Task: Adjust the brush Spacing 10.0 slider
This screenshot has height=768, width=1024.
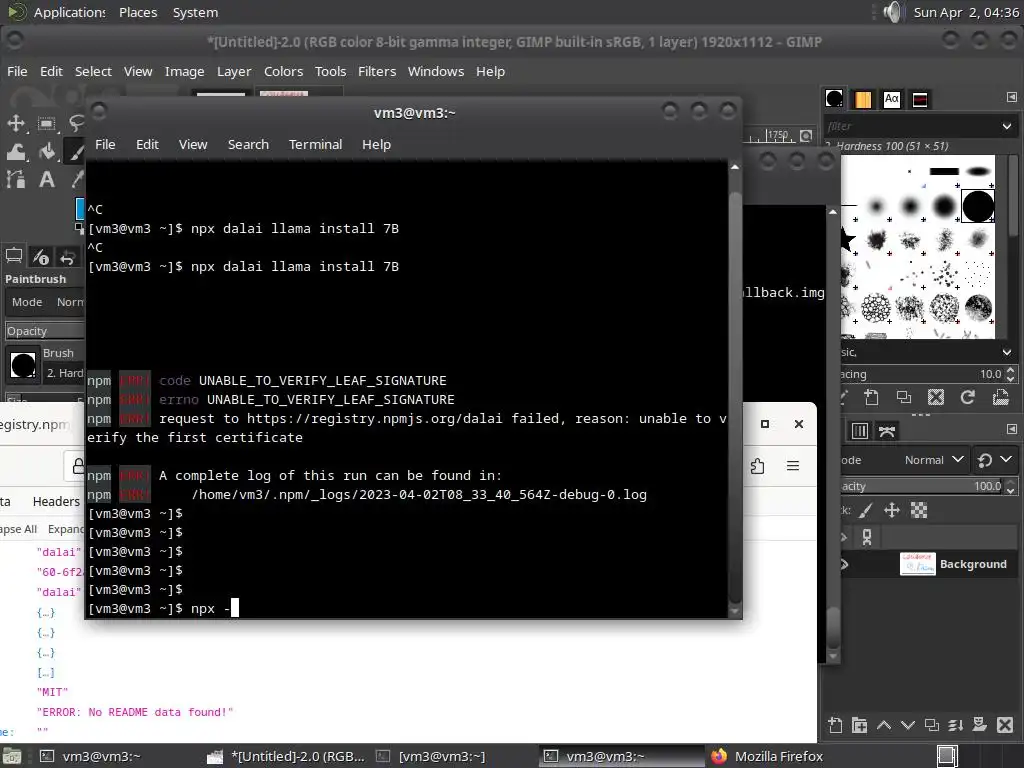Action: tap(921, 374)
